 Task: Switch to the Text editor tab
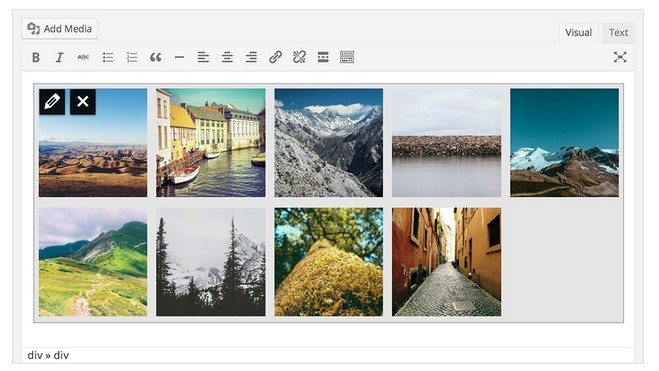click(618, 33)
